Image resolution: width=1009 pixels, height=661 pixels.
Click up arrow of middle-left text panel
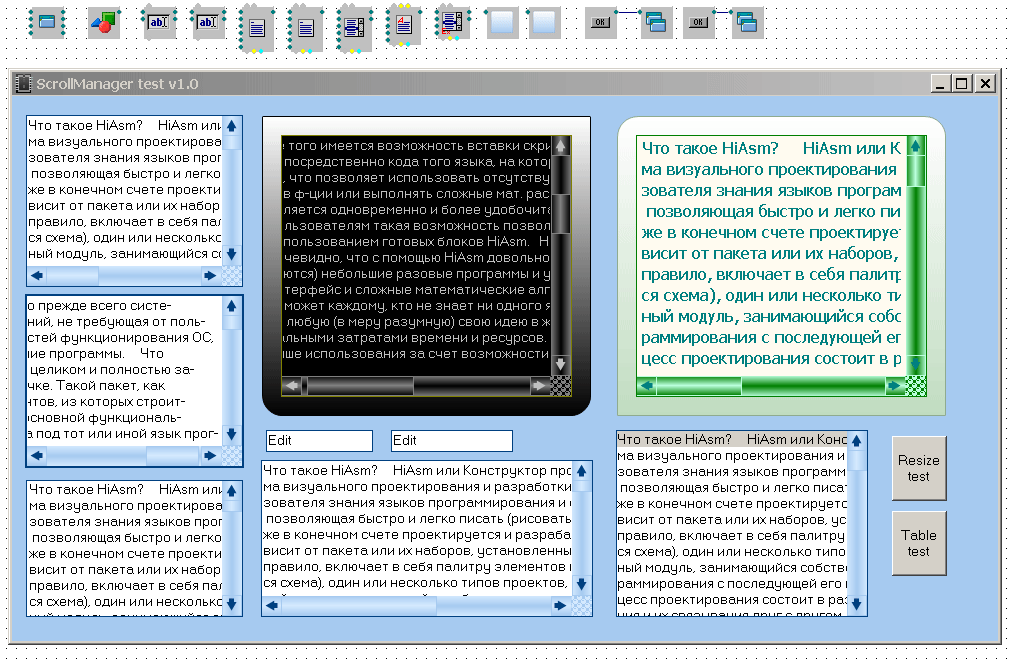(232, 306)
